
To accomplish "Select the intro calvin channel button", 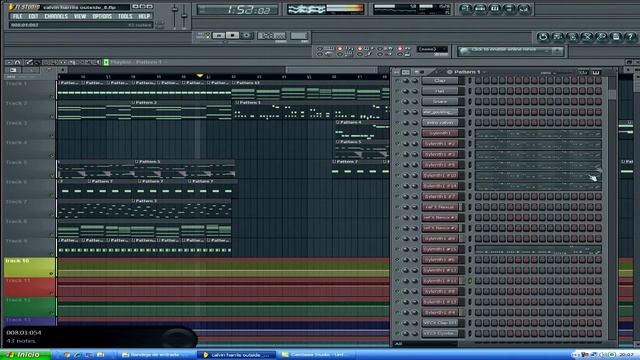I will point(440,122).
